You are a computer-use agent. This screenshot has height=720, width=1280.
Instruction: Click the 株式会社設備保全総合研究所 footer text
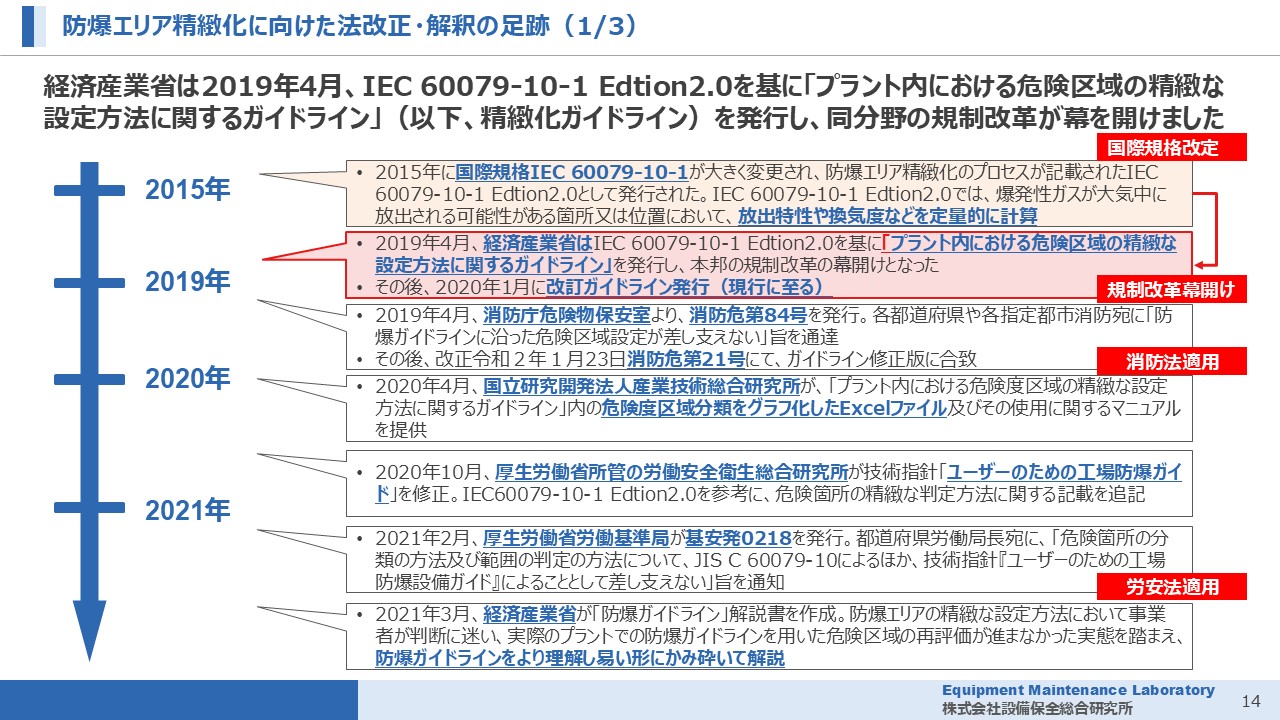[x=1036, y=708]
